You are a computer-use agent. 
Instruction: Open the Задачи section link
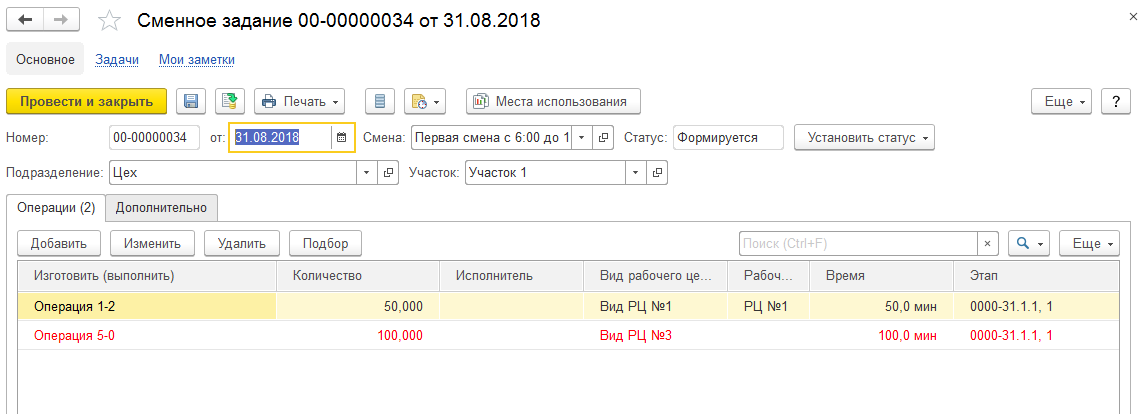(x=117, y=59)
